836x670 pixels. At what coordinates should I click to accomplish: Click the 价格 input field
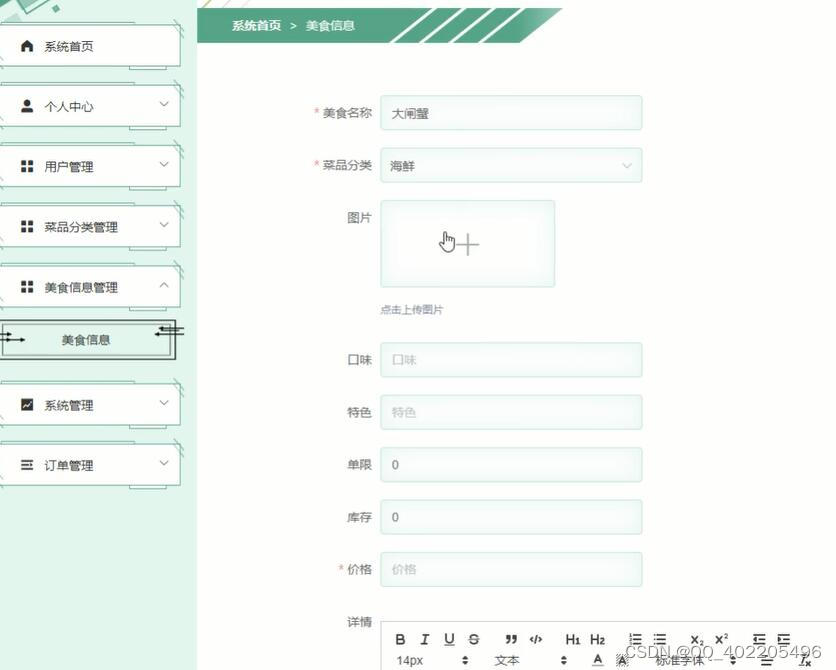coord(511,569)
